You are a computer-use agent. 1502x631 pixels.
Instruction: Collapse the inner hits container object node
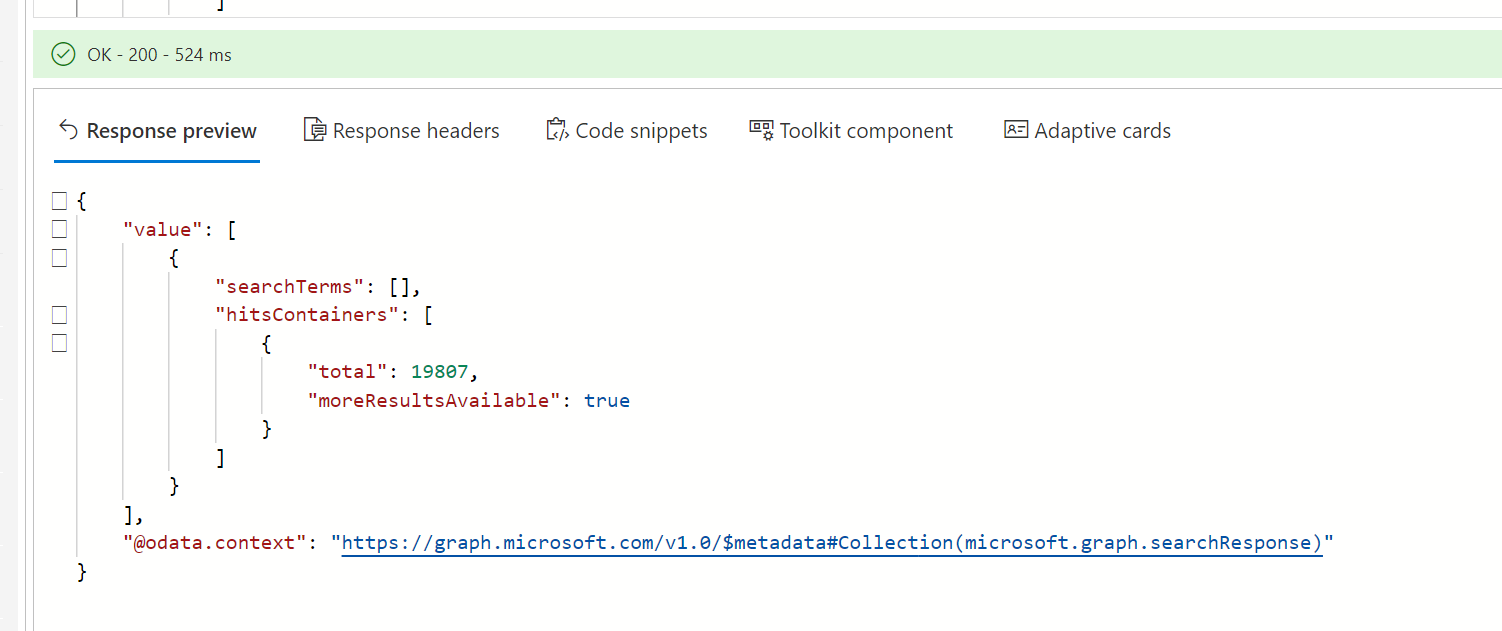[x=59, y=342]
